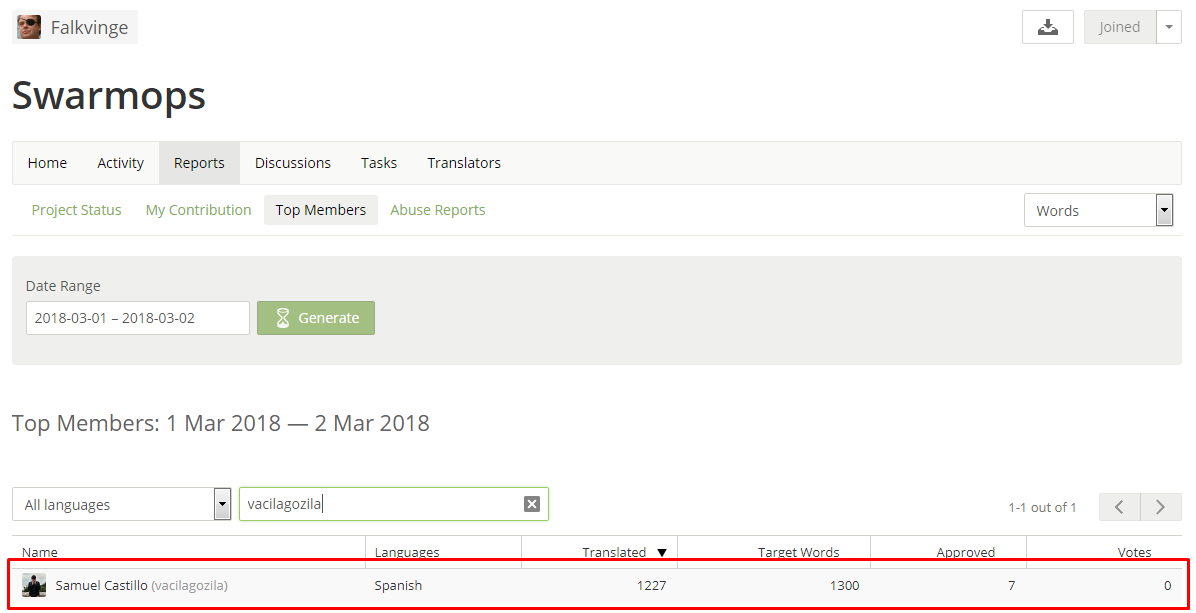Image resolution: width=1196 pixels, height=613 pixels.
Task: Click the 1-1 out of 1 counter
Action: (1042, 507)
